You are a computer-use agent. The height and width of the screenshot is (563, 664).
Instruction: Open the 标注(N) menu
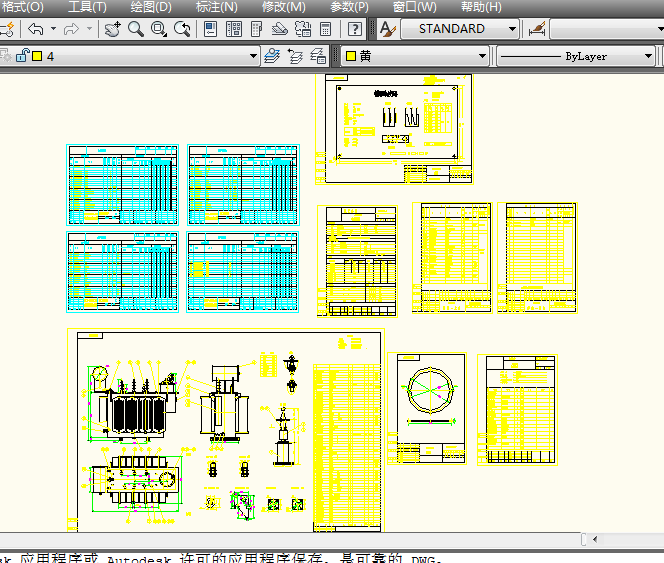click(x=217, y=7)
